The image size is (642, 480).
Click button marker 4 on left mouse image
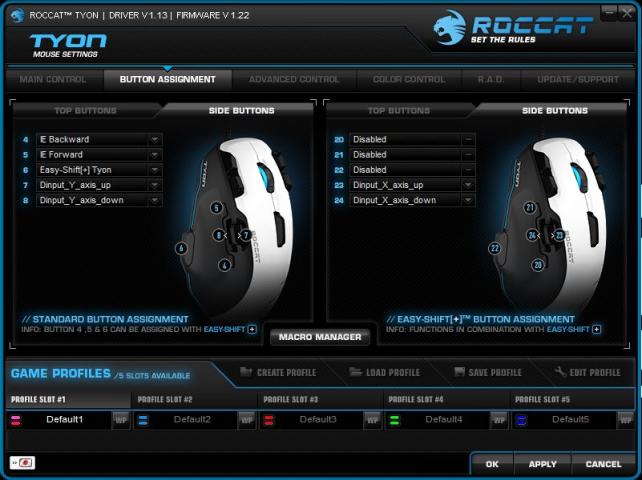point(224,265)
